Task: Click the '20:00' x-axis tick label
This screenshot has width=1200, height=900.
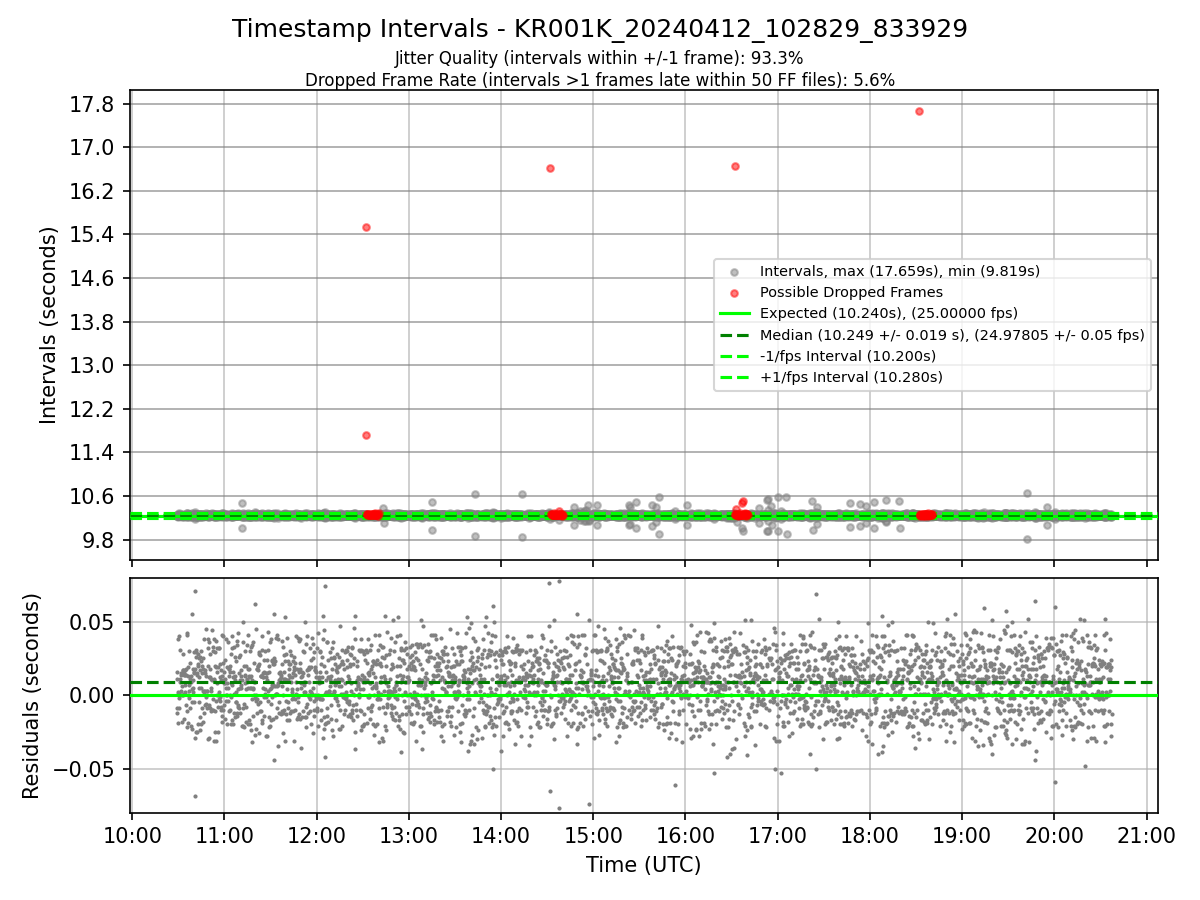Action: [1054, 835]
